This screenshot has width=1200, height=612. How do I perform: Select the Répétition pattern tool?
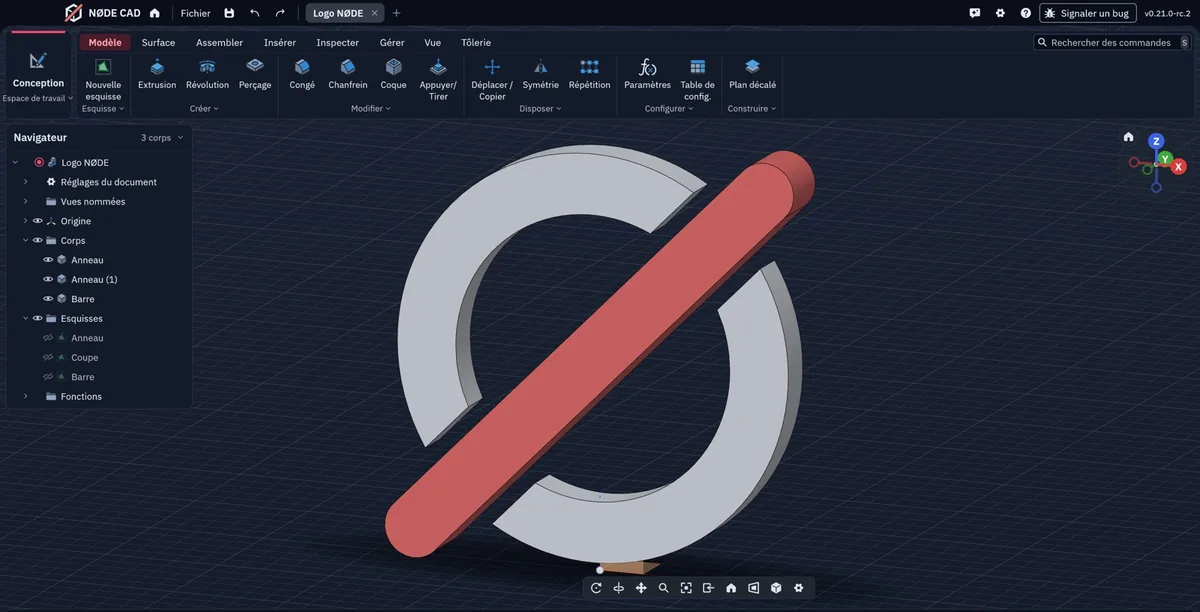589,74
